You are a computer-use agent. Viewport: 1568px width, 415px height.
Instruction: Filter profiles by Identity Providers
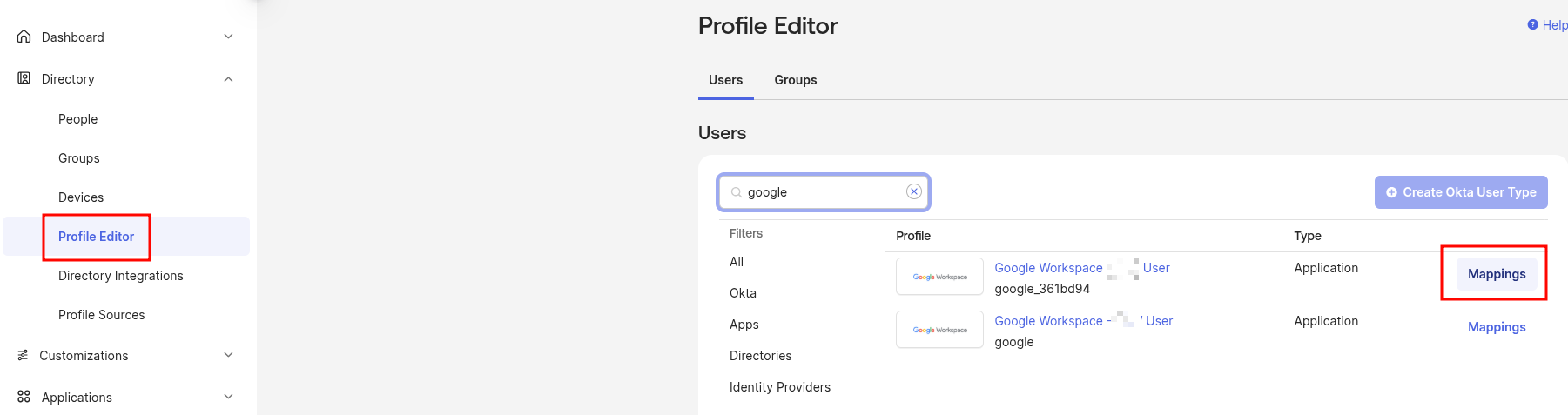pos(779,387)
